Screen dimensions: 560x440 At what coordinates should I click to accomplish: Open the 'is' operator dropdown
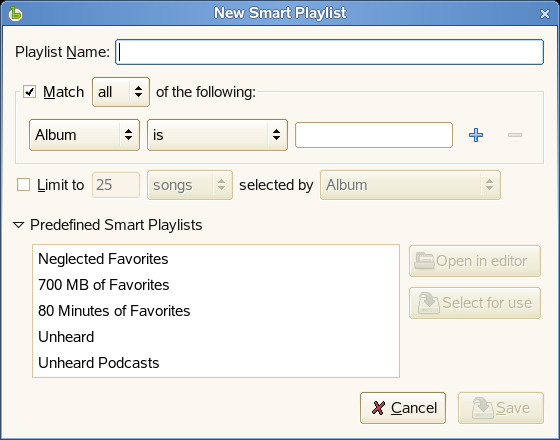click(217, 135)
